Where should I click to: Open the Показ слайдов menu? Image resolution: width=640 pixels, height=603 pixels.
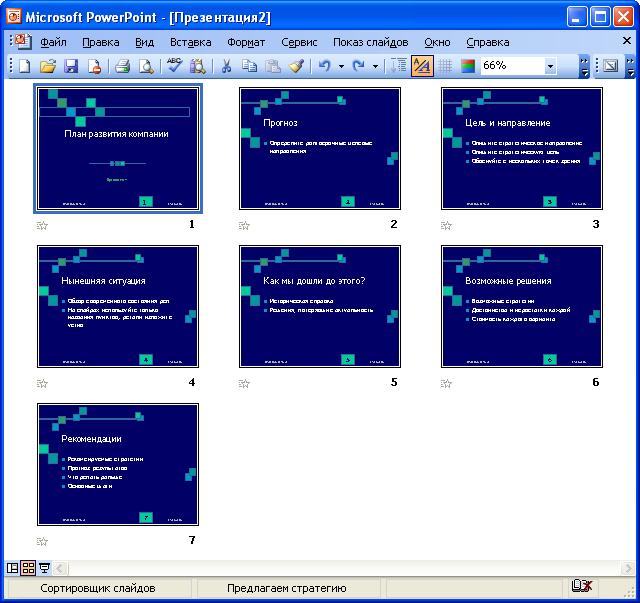click(x=371, y=42)
